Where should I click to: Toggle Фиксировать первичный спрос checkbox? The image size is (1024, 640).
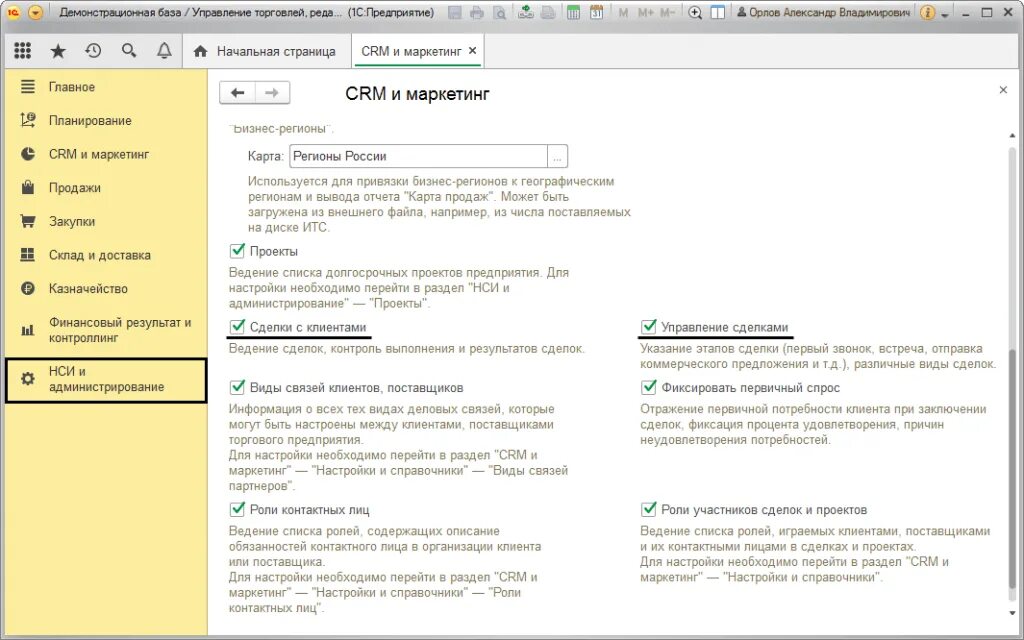tap(648, 387)
